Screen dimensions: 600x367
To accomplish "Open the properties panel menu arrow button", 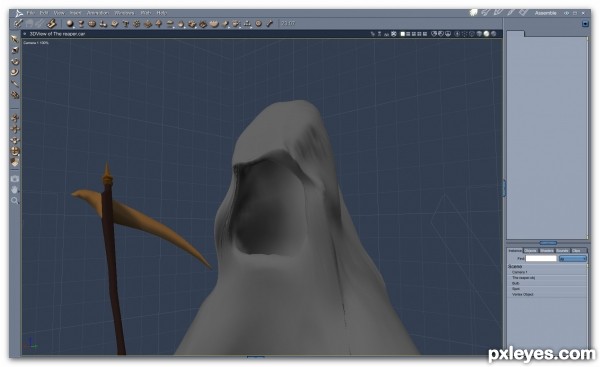I will tap(585, 24).
